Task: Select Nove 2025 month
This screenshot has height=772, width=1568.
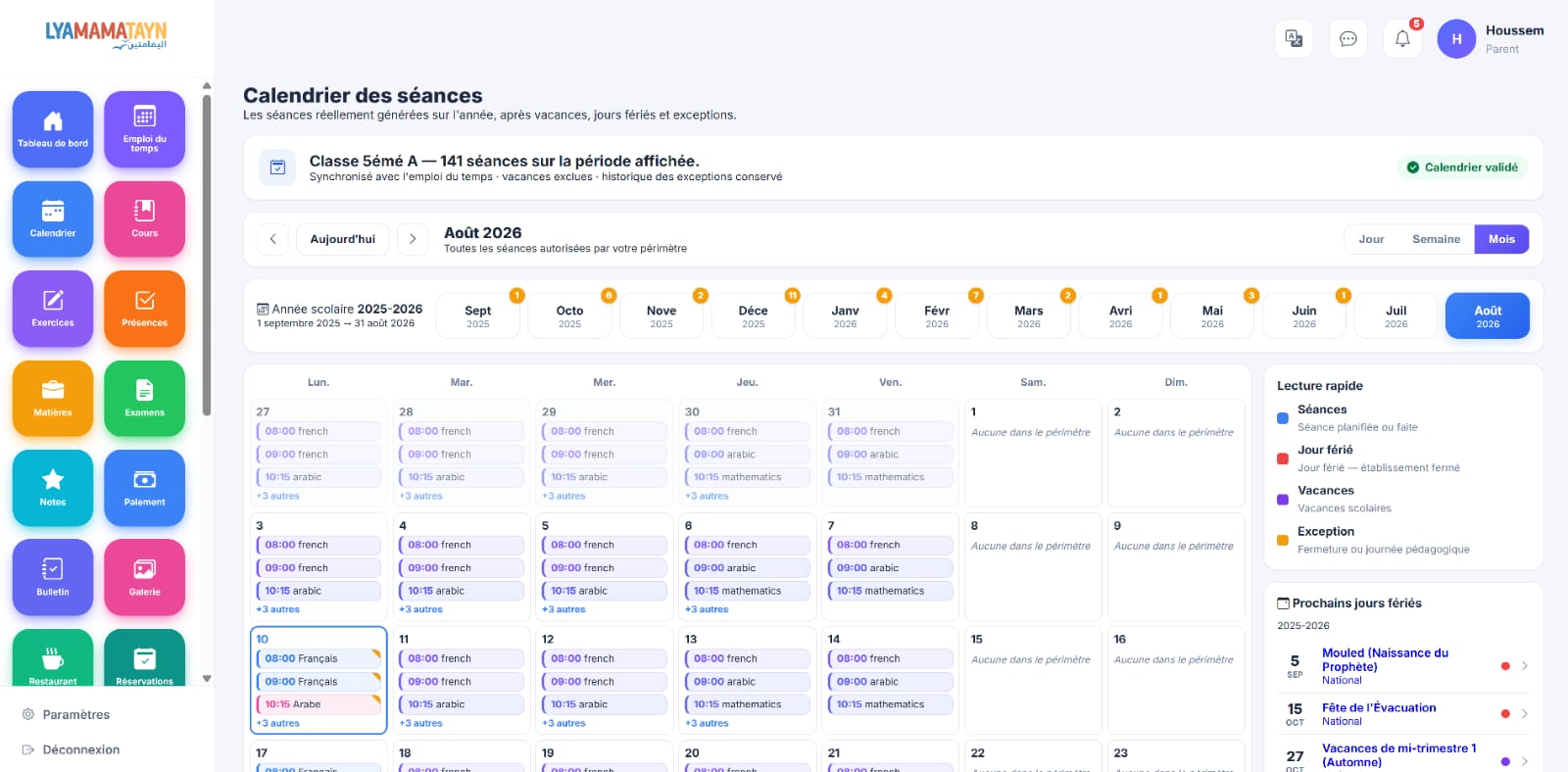Action: point(661,316)
